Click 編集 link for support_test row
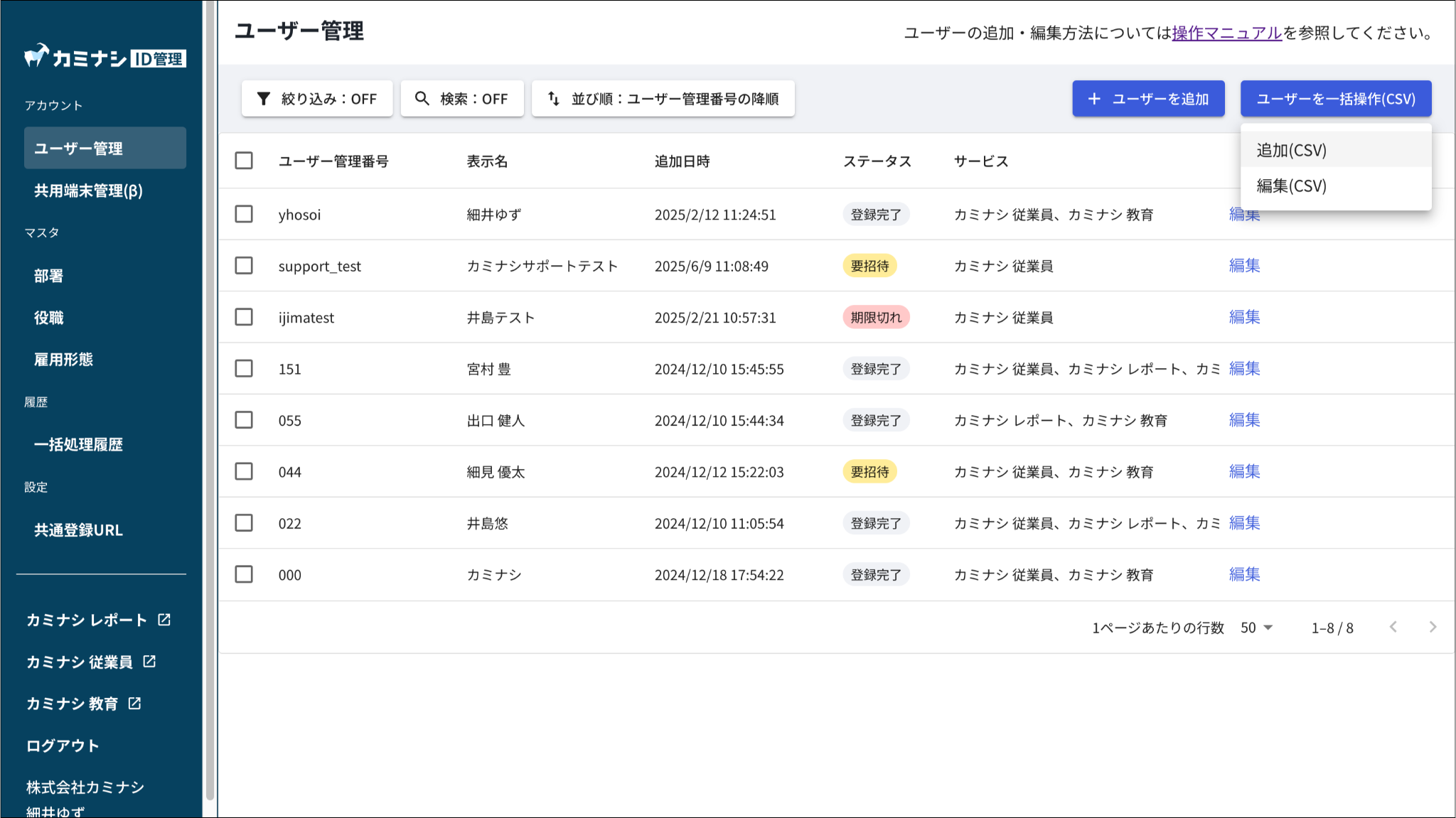1456x818 pixels. pyautogui.click(x=1244, y=266)
